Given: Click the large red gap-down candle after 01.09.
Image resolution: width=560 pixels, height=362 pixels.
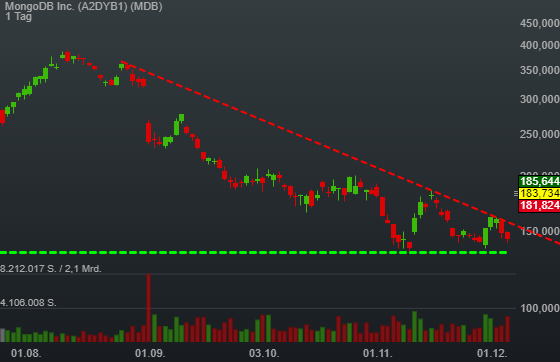Looking at the screenshot, I should point(149,132).
